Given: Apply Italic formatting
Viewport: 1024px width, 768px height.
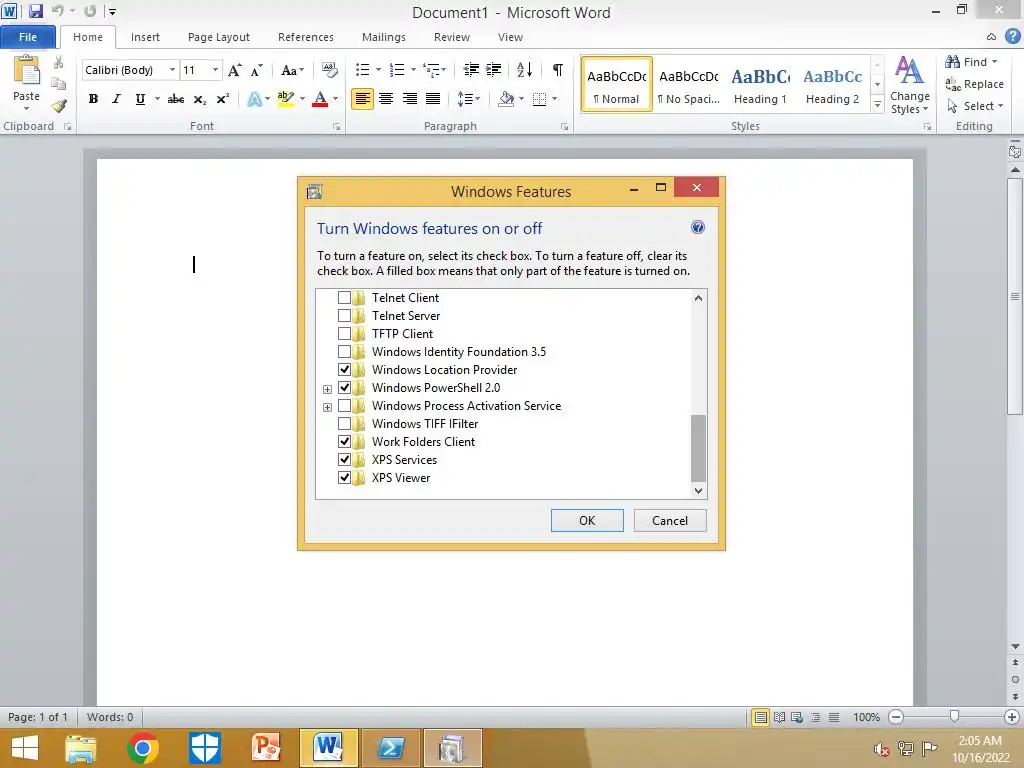Looking at the screenshot, I should pyautogui.click(x=116, y=99).
